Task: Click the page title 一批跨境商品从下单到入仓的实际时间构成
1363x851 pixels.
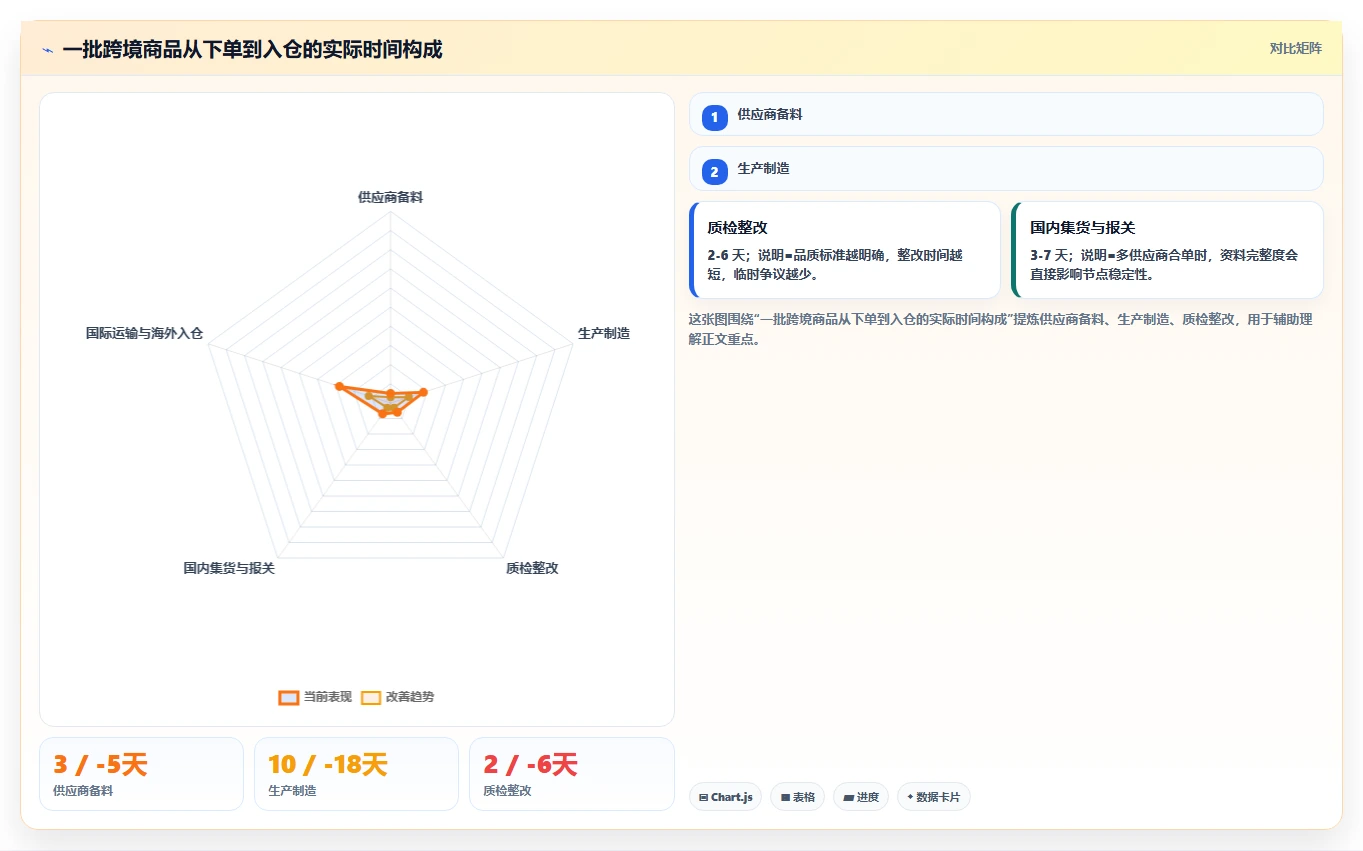Action: pos(252,49)
